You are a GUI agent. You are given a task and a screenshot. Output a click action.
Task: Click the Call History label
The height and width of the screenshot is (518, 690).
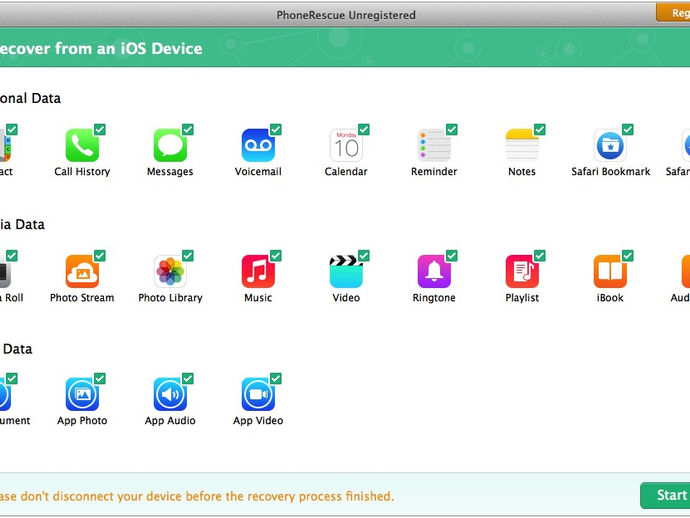click(x=82, y=172)
